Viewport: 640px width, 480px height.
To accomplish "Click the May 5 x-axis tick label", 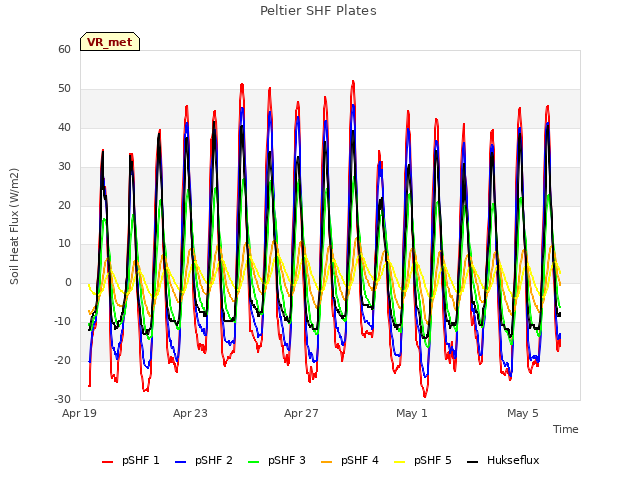I will point(523,413).
